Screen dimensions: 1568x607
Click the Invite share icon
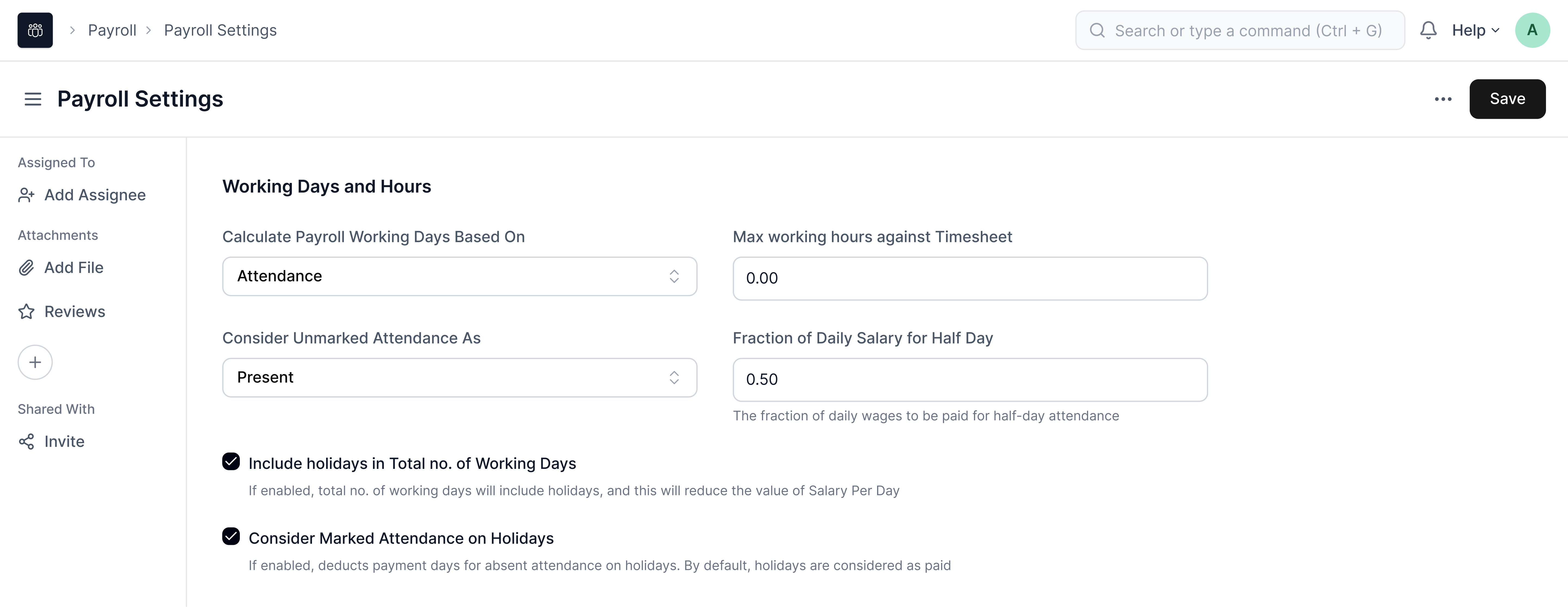pos(26,441)
